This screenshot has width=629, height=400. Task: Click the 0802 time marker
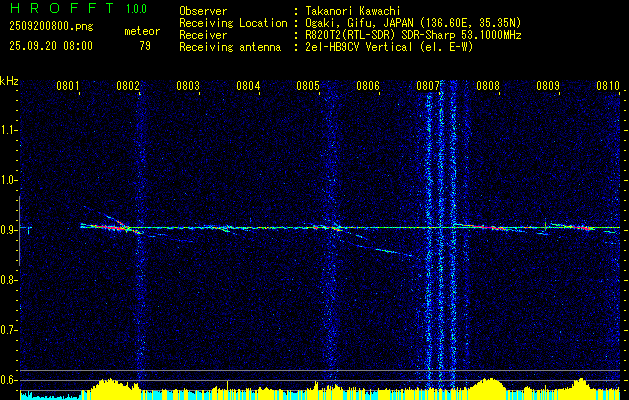(x=128, y=86)
